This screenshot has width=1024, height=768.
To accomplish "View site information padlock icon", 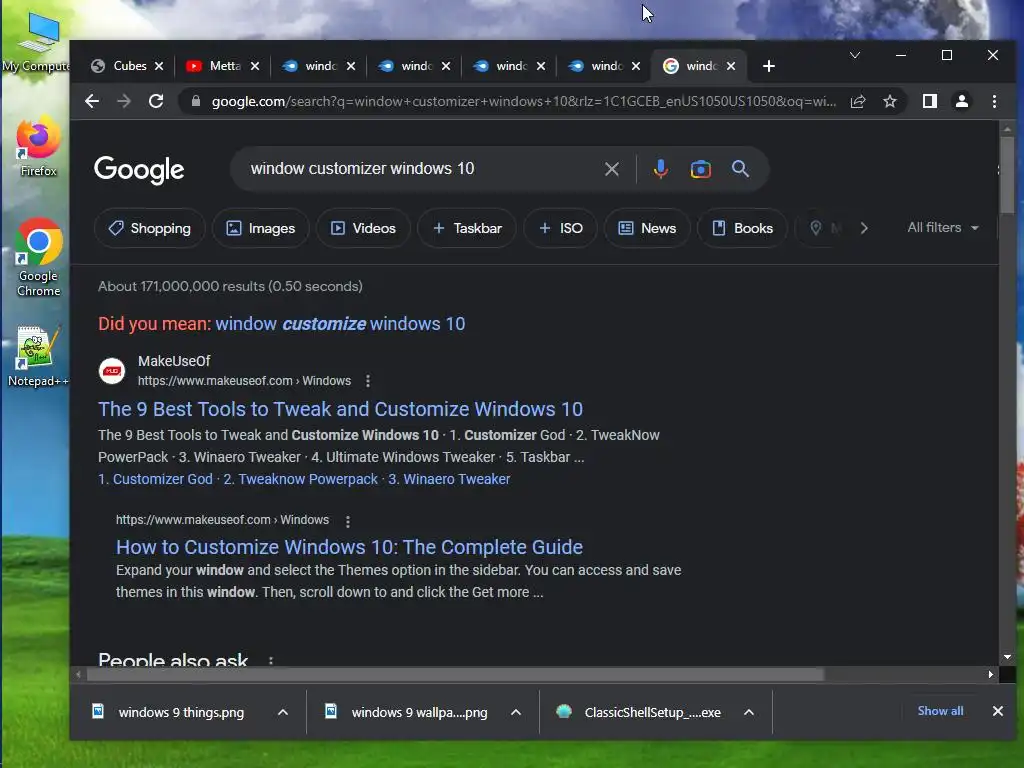I will pyautogui.click(x=195, y=101).
